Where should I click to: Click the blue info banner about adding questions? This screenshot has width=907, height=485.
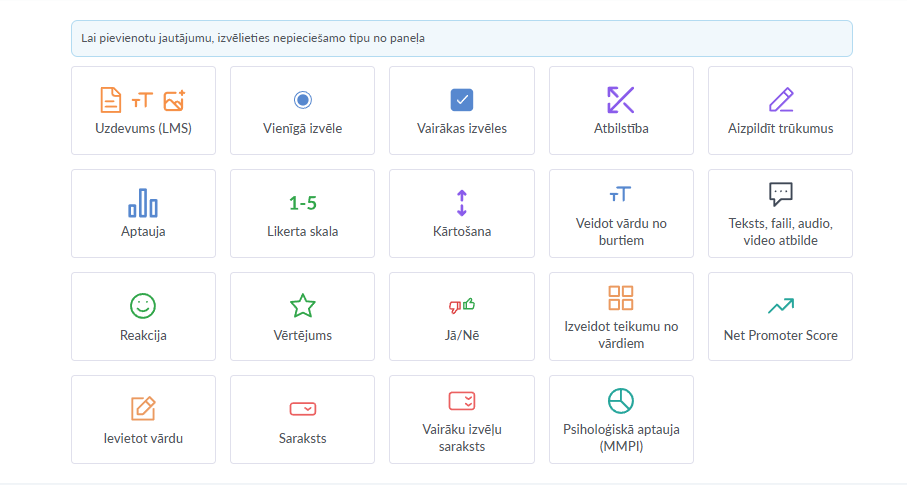tap(461, 38)
